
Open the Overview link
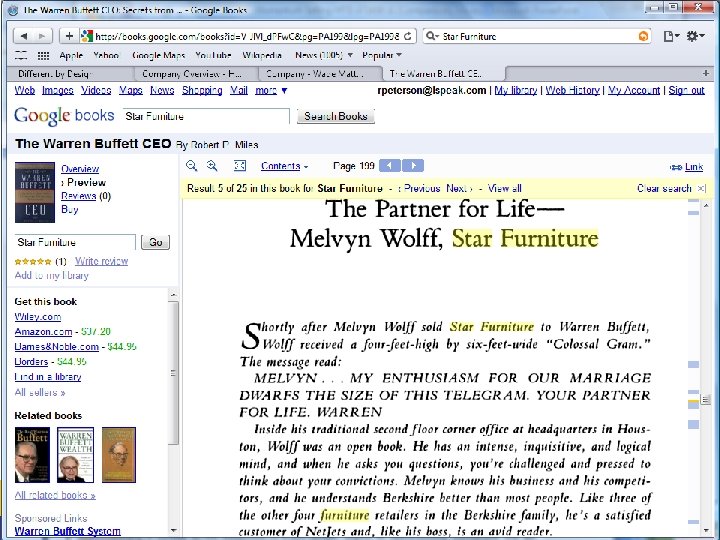(x=80, y=169)
